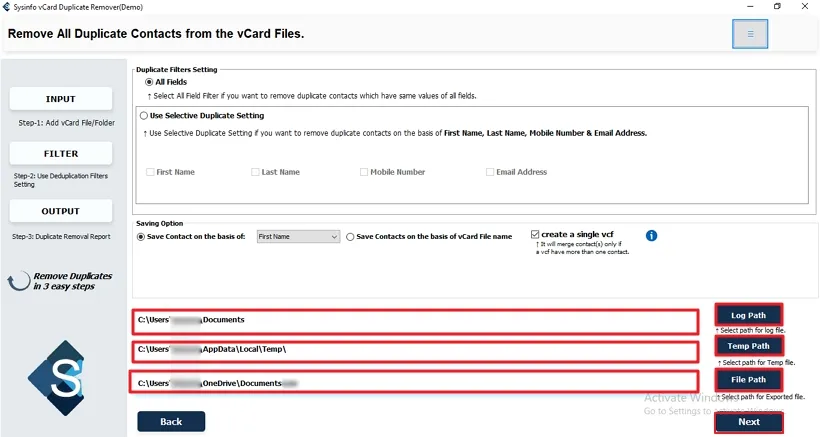
Task: Go to the INPUT step
Action: (61, 99)
